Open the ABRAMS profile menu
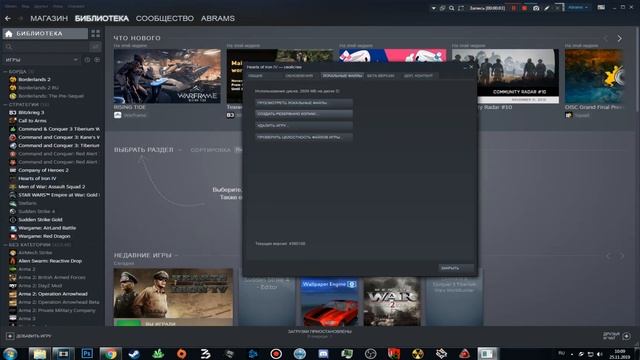 point(218,18)
